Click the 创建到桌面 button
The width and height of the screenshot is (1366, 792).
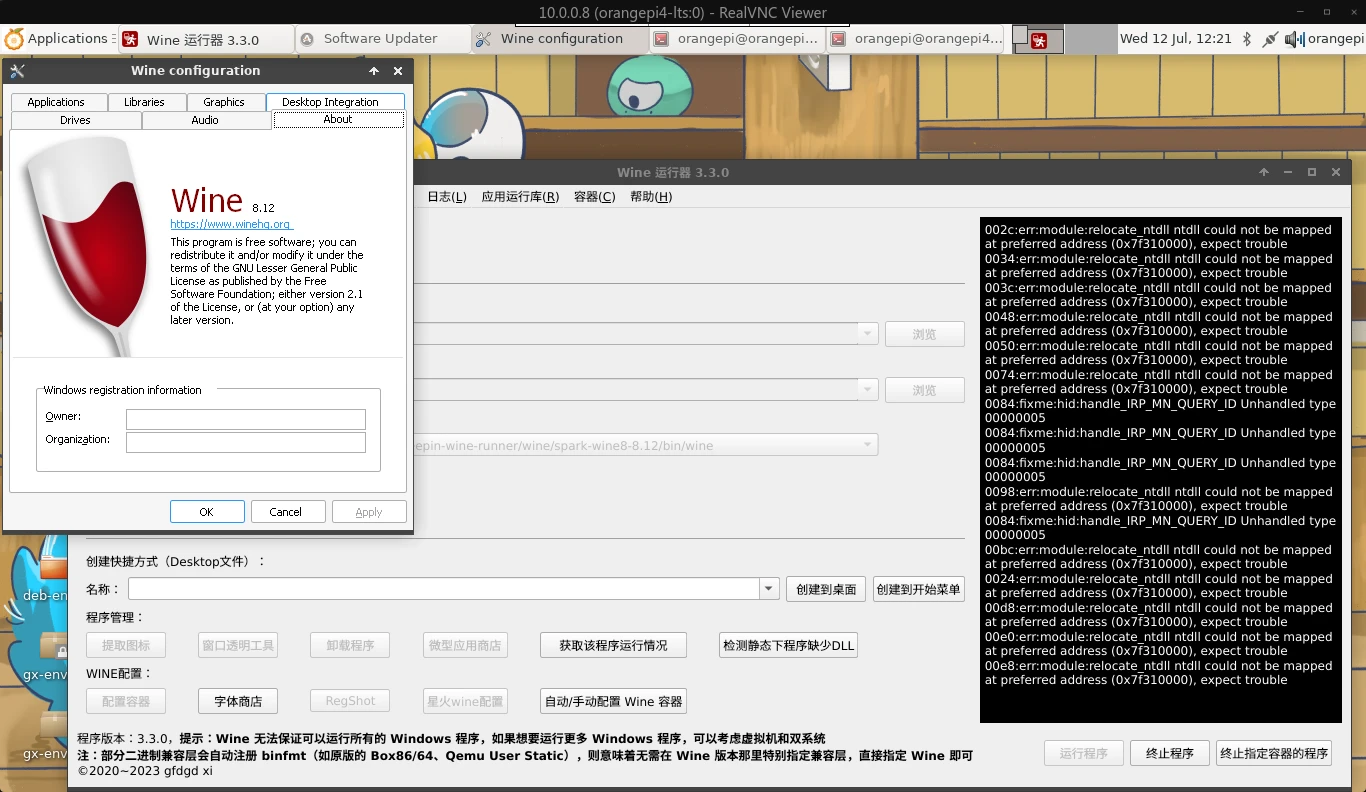pyautogui.click(x=826, y=589)
